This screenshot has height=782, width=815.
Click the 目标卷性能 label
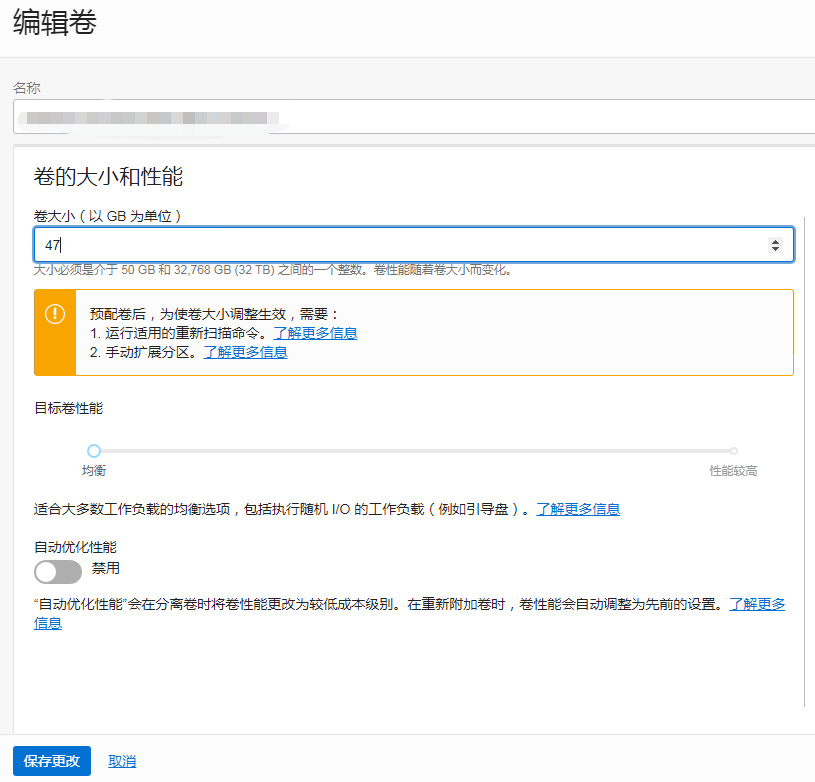(x=69, y=408)
